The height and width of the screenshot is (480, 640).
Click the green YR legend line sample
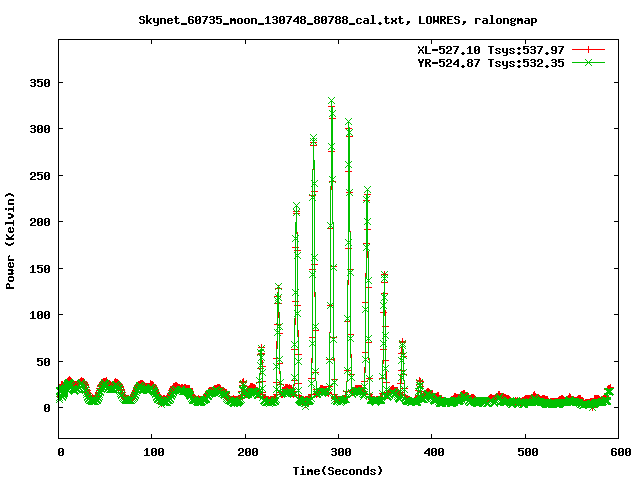coord(588,62)
